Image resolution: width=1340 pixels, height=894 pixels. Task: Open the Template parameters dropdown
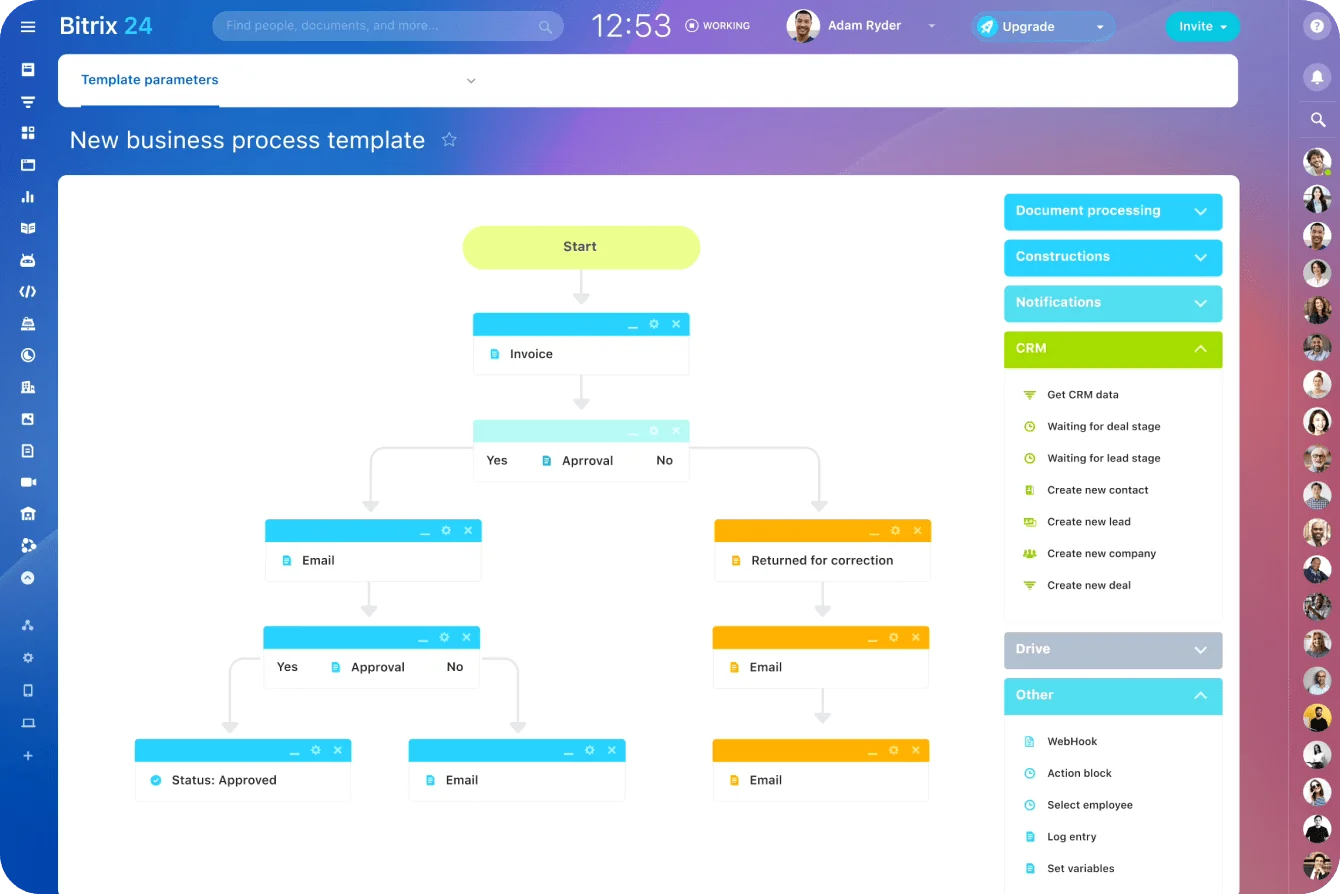(x=470, y=80)
